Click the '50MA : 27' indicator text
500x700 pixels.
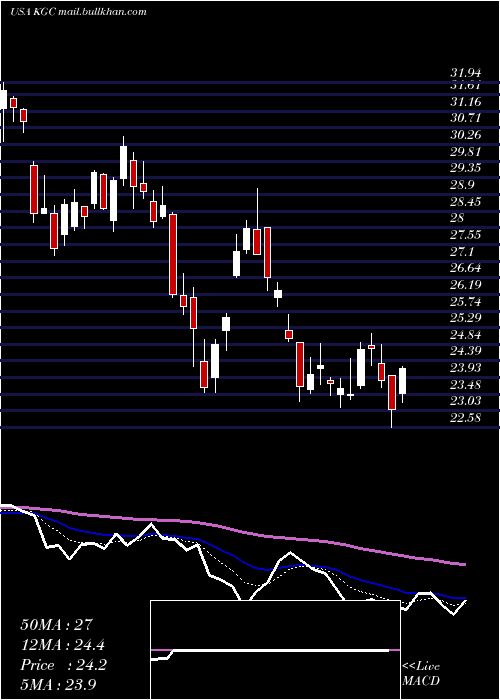point(57,625)
